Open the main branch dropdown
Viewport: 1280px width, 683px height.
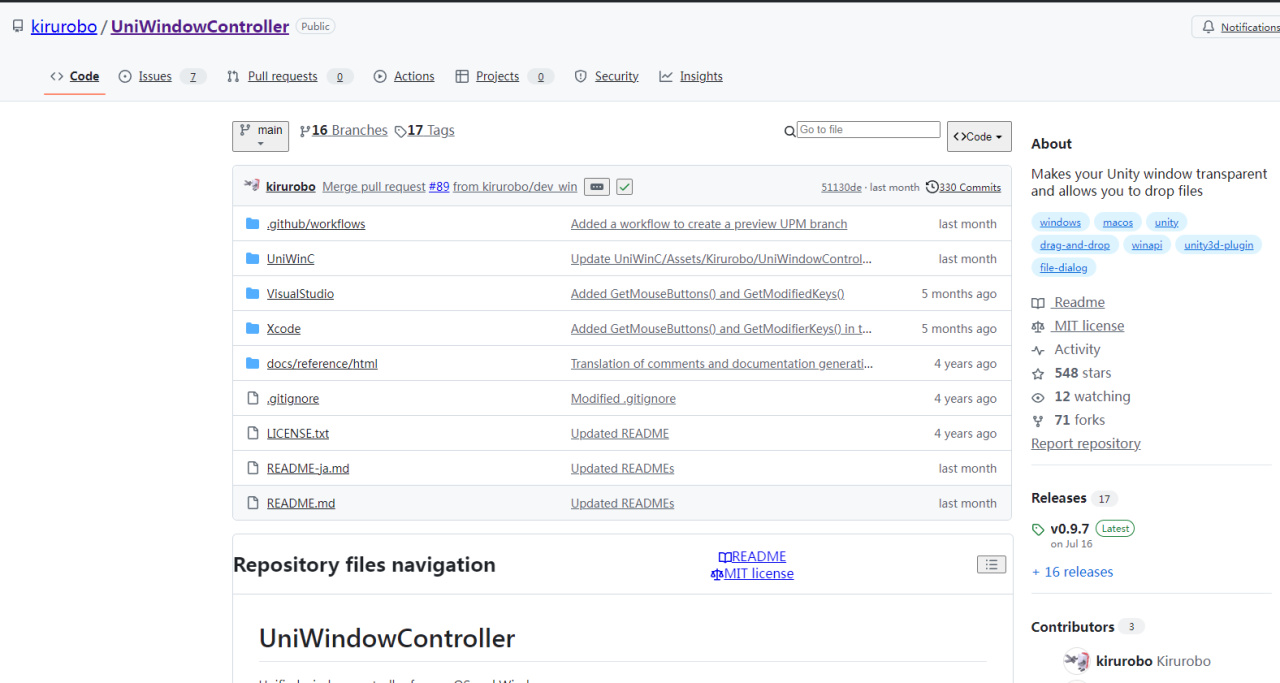[x=261, y=136]
